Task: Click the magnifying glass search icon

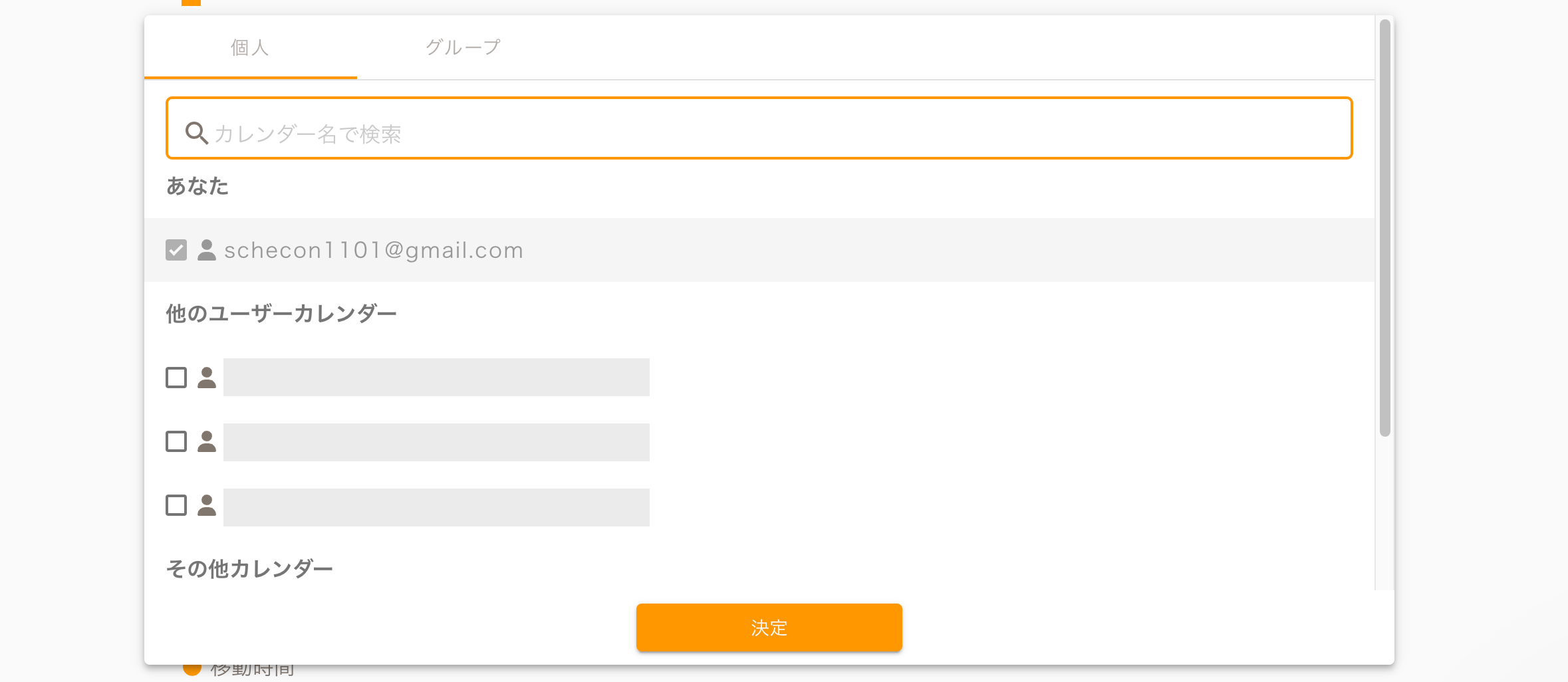Action: click(196, 133)
